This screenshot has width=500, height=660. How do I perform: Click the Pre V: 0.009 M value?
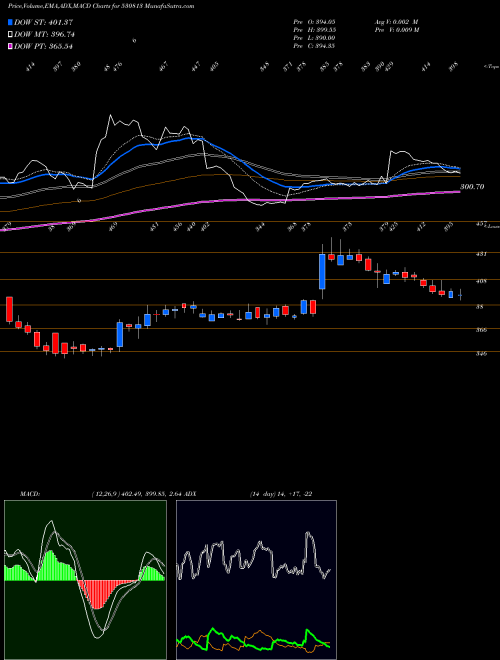coord(396,30)
